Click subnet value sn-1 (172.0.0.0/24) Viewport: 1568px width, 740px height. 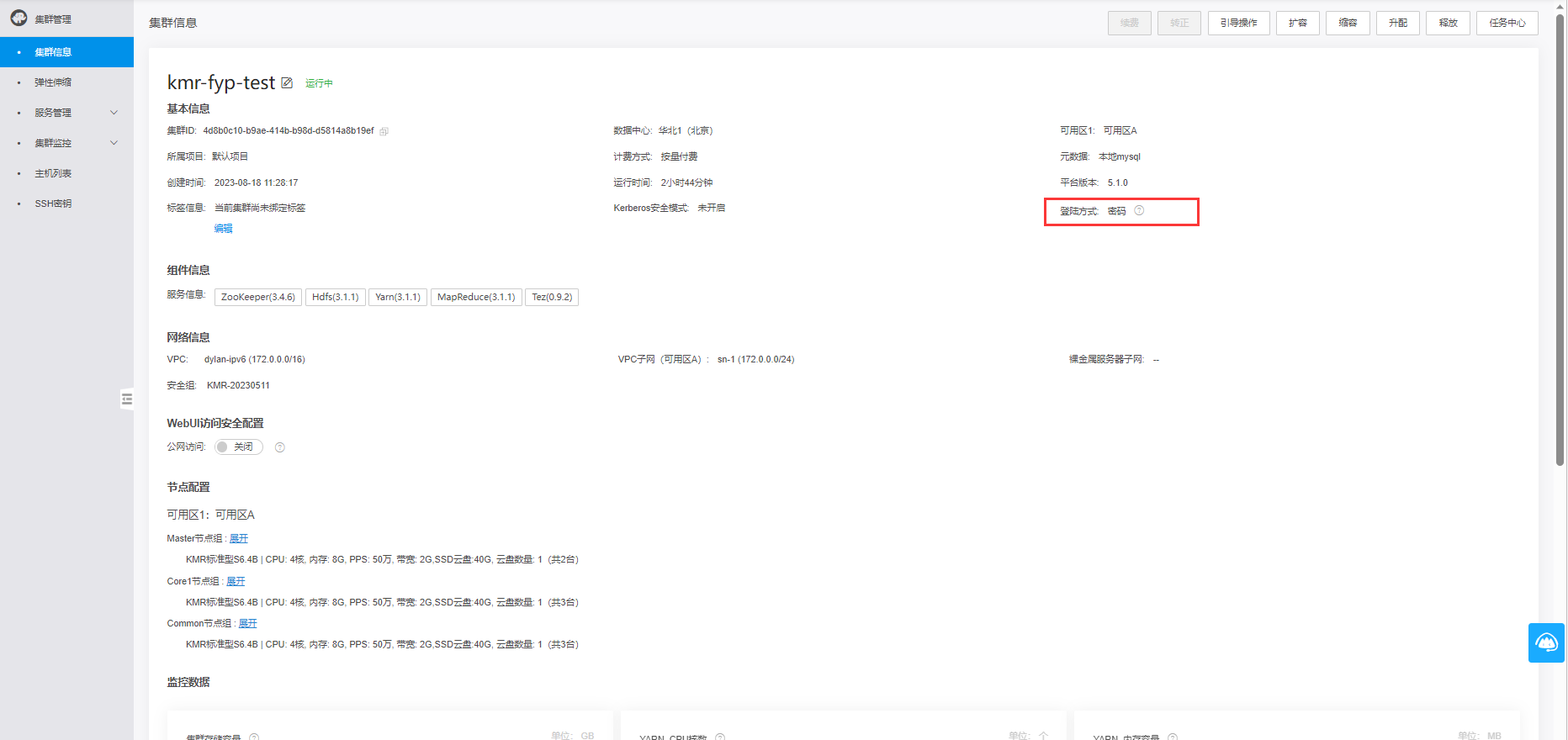coord(755,359)
